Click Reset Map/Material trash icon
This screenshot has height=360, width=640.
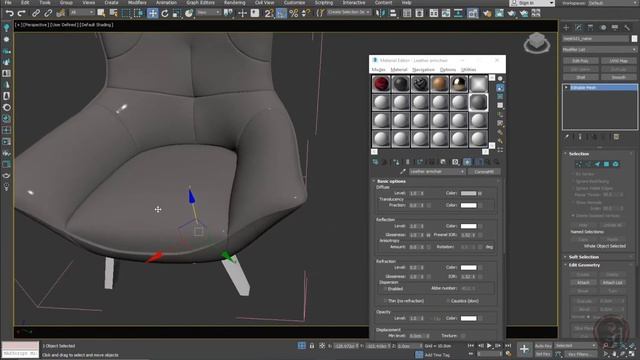(x=407, y=162)
